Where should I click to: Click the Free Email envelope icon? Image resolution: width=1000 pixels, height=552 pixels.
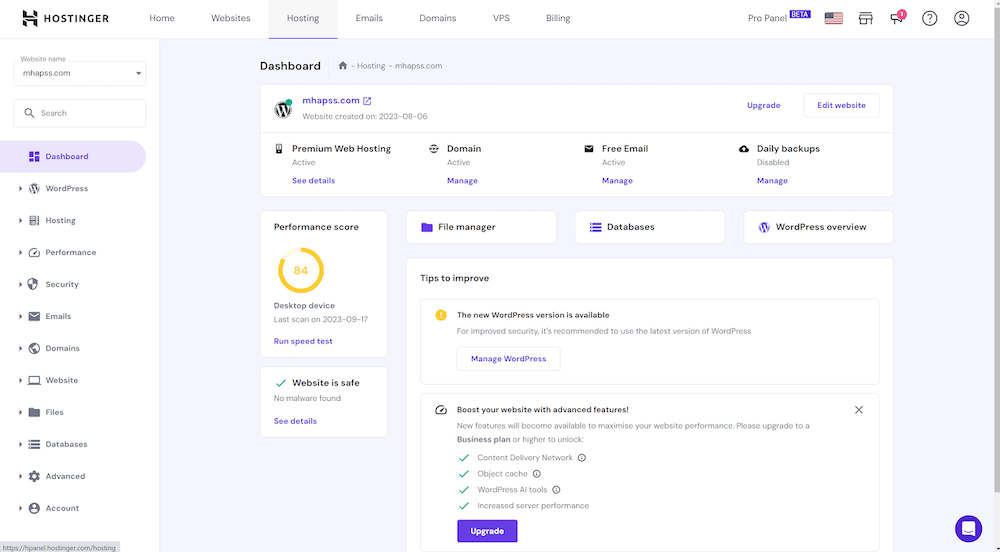[589, 149]
